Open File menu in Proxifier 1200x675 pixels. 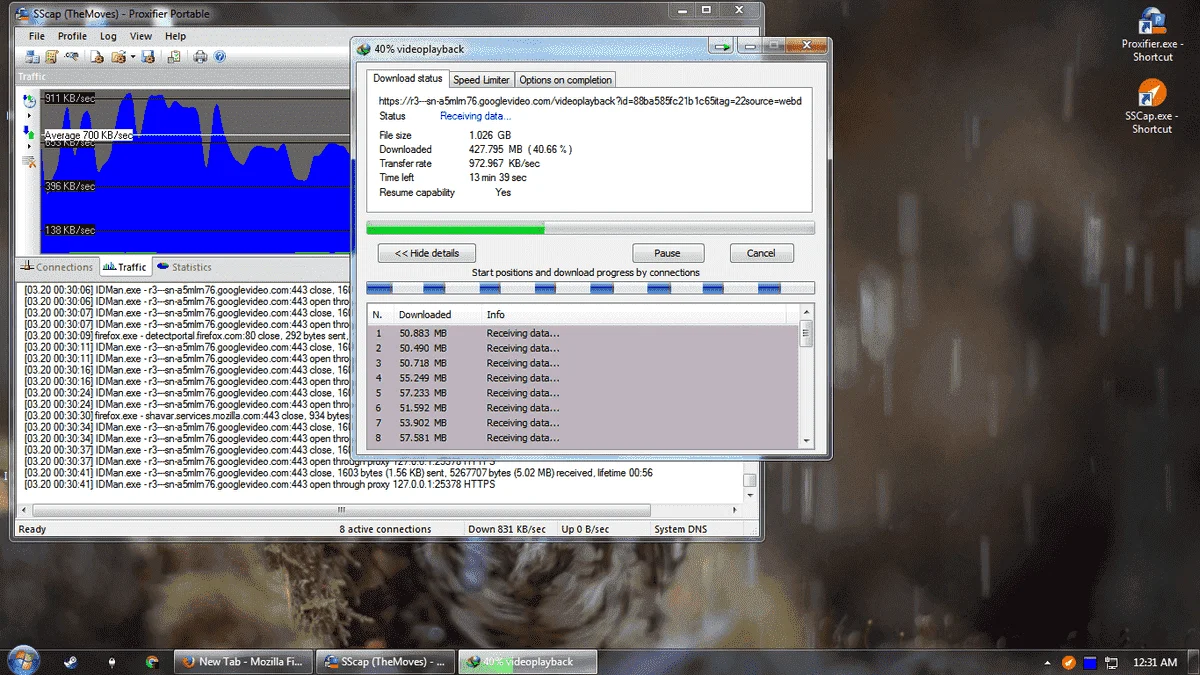pos(37,36)
